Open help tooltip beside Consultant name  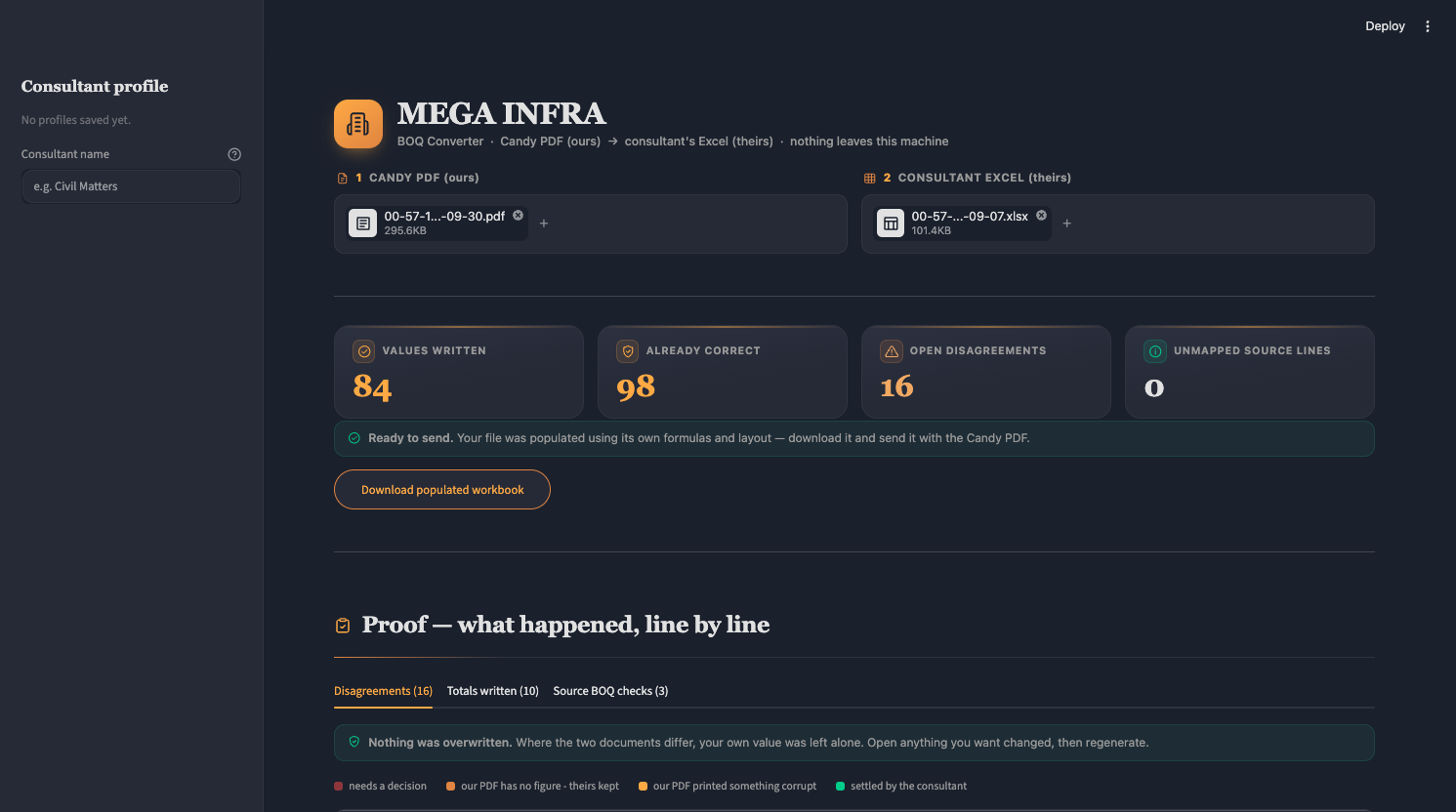pos(234,154)
